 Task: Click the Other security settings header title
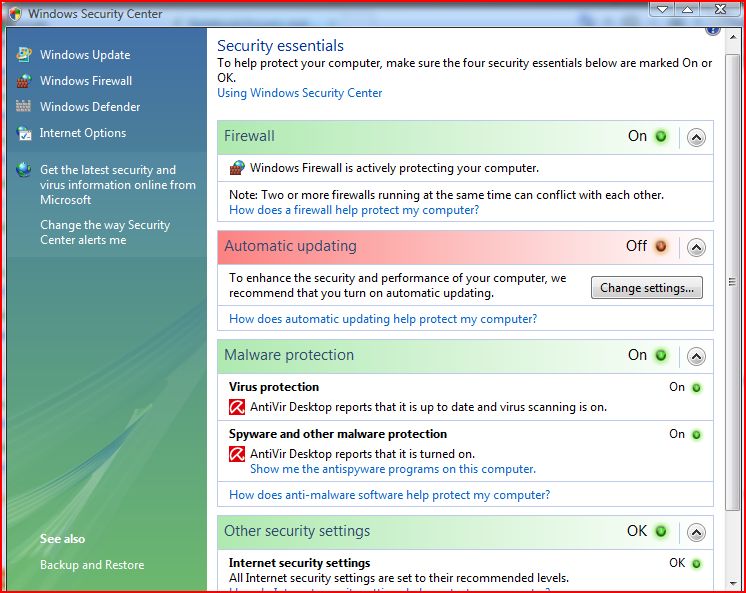tap(297, 531)
